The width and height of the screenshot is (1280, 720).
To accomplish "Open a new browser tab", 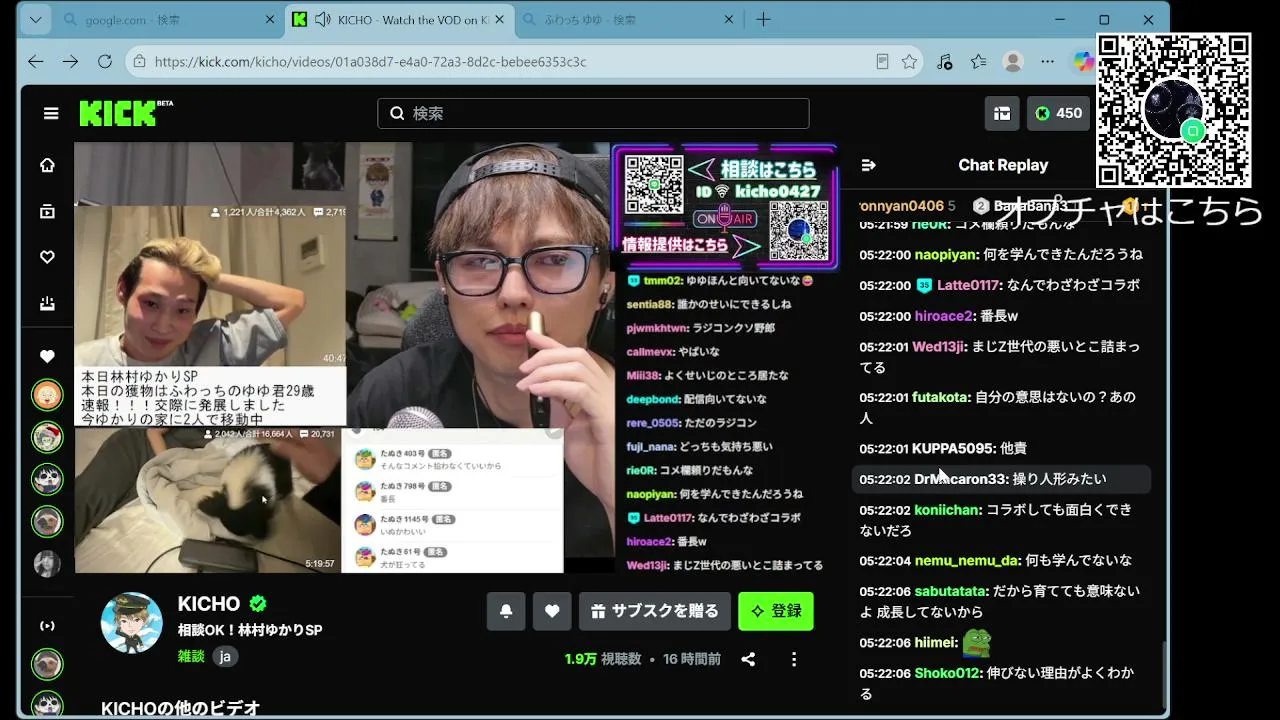I will 764,19.
